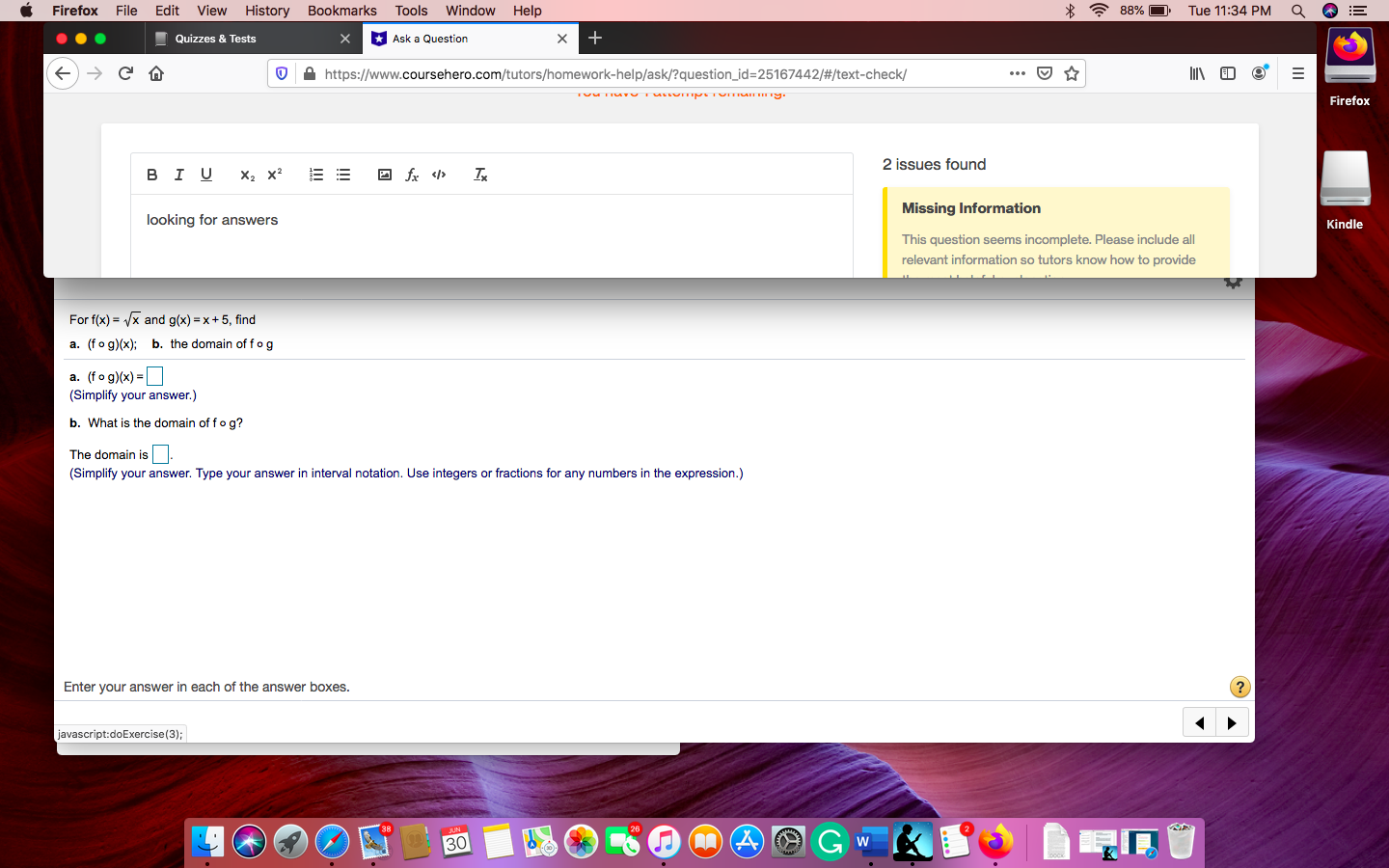
Task: Close the Ask a Question tab
Action: [x=562, y=39]
